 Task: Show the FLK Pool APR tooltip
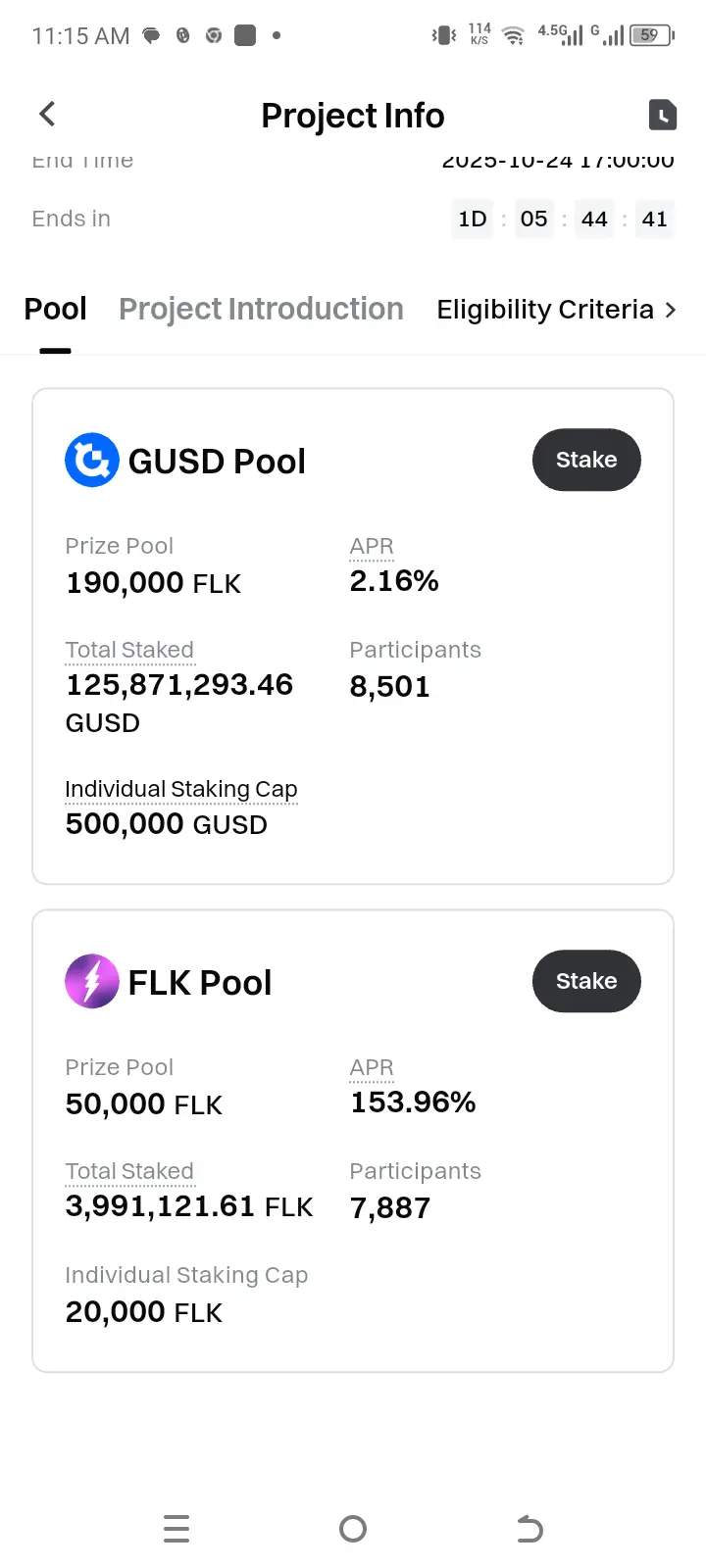(x=372, y=1068)
